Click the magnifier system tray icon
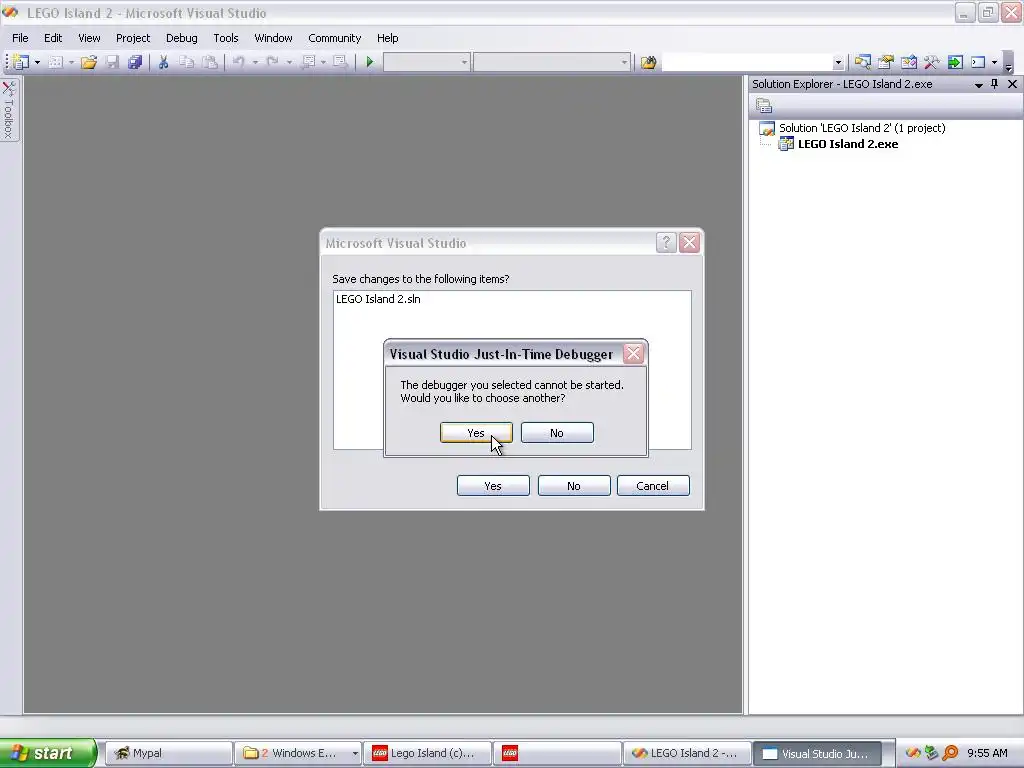This screenshot has height=768, width=1024. point(950,753)
